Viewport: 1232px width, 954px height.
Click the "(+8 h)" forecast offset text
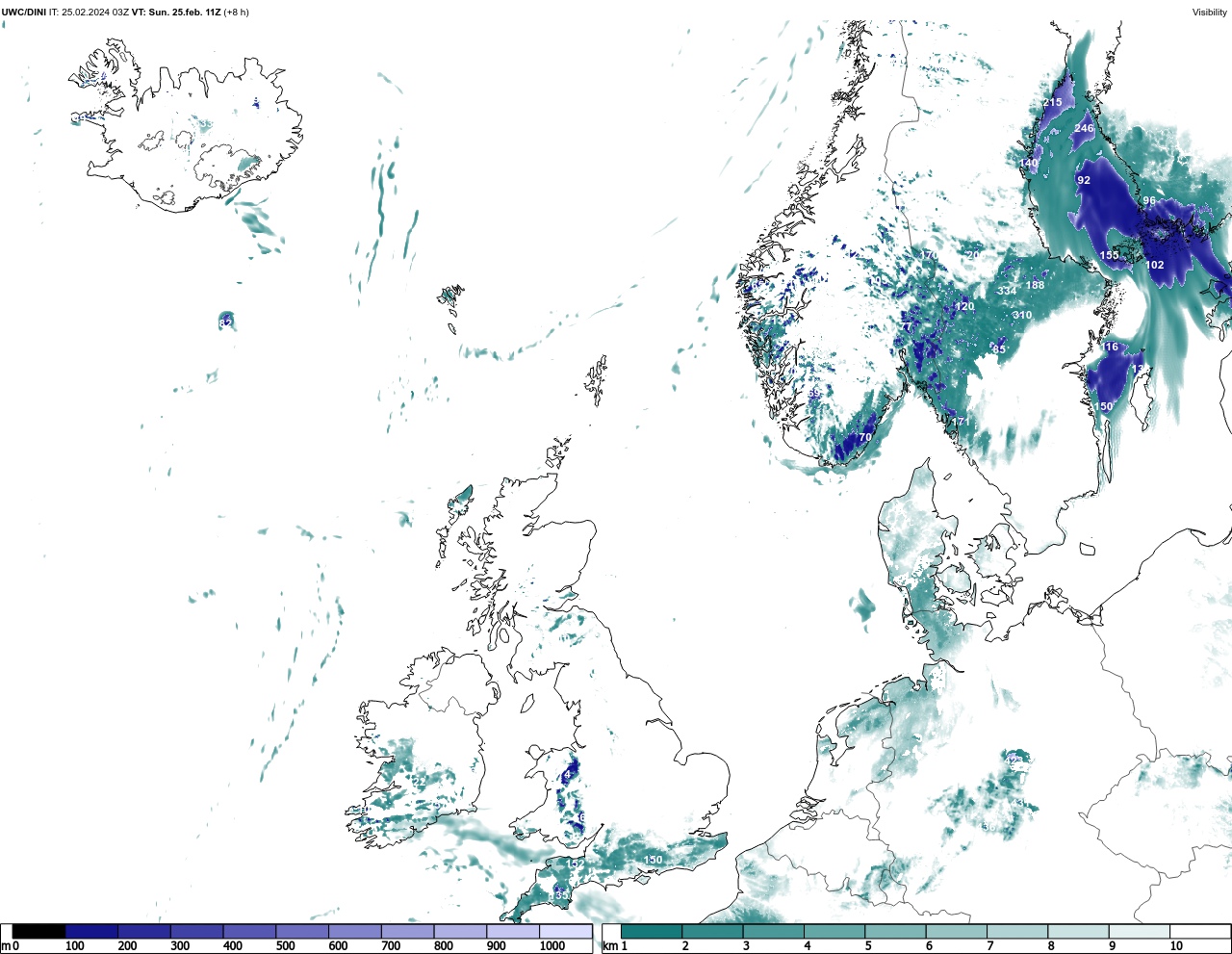click(x=237, y=13)
